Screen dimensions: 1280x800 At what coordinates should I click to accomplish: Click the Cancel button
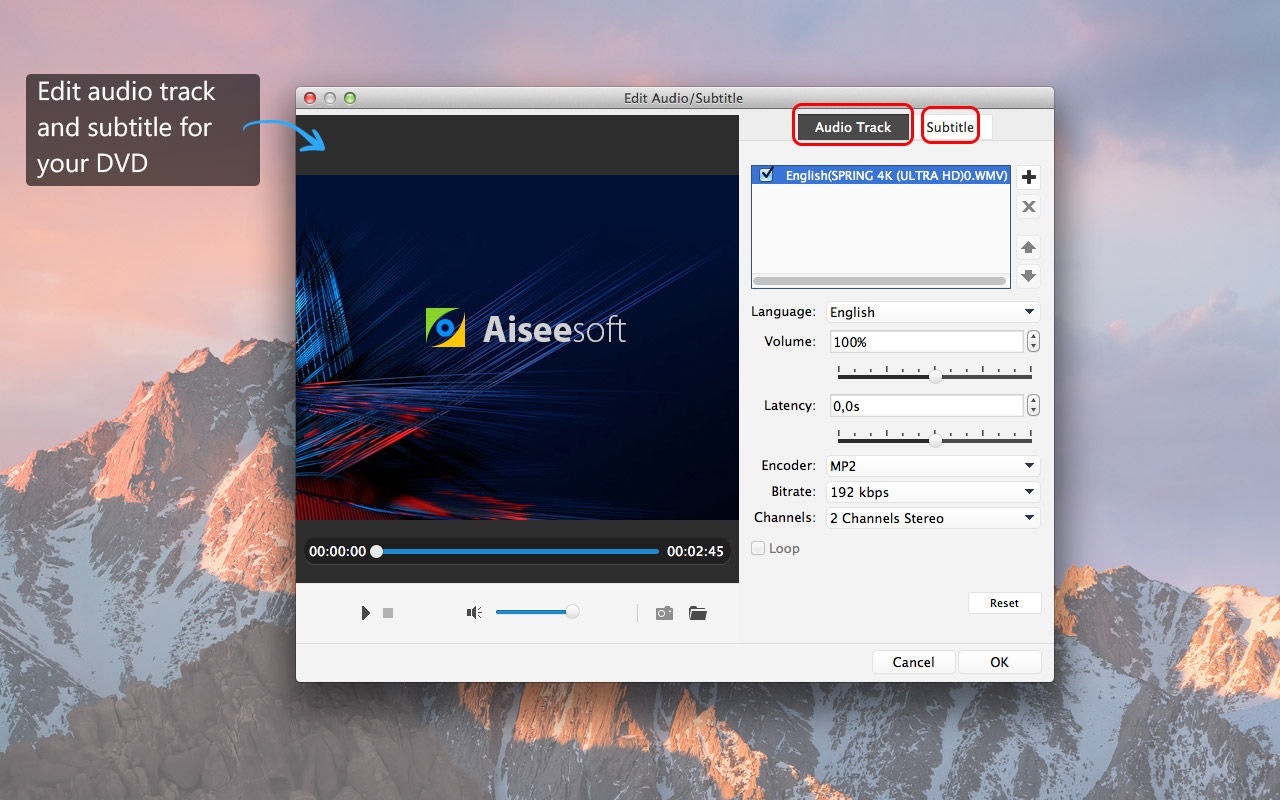pyautogui.click(x=913, y=662)
